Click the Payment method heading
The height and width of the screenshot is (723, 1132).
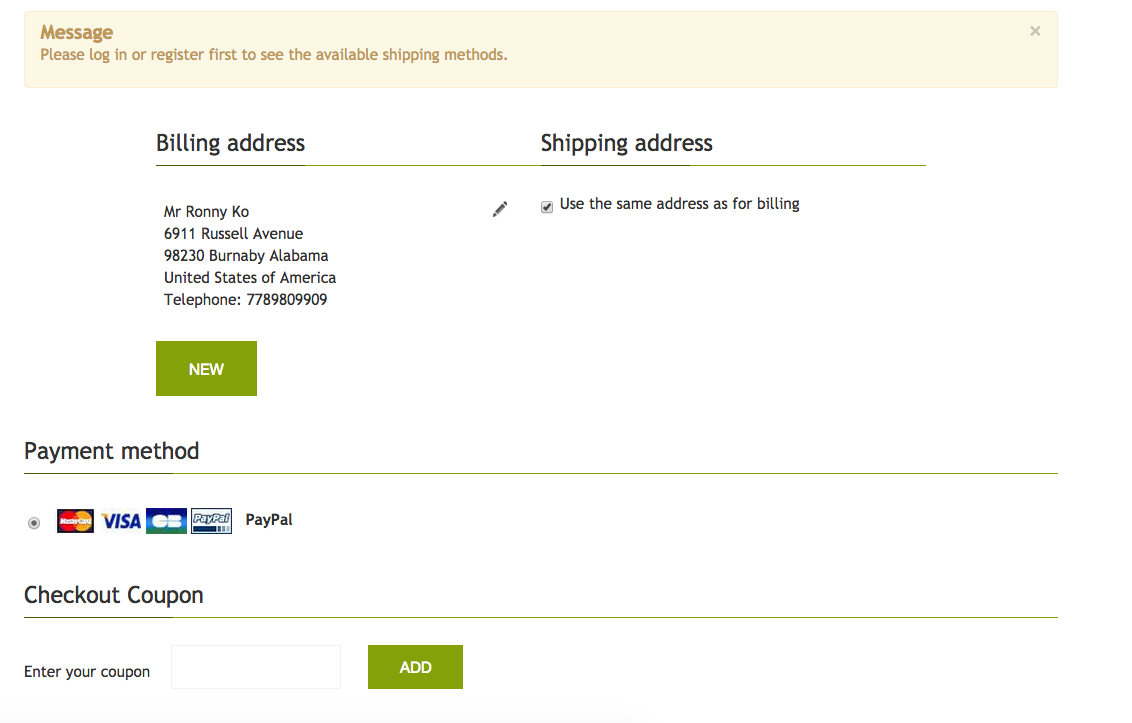(112, 451)
